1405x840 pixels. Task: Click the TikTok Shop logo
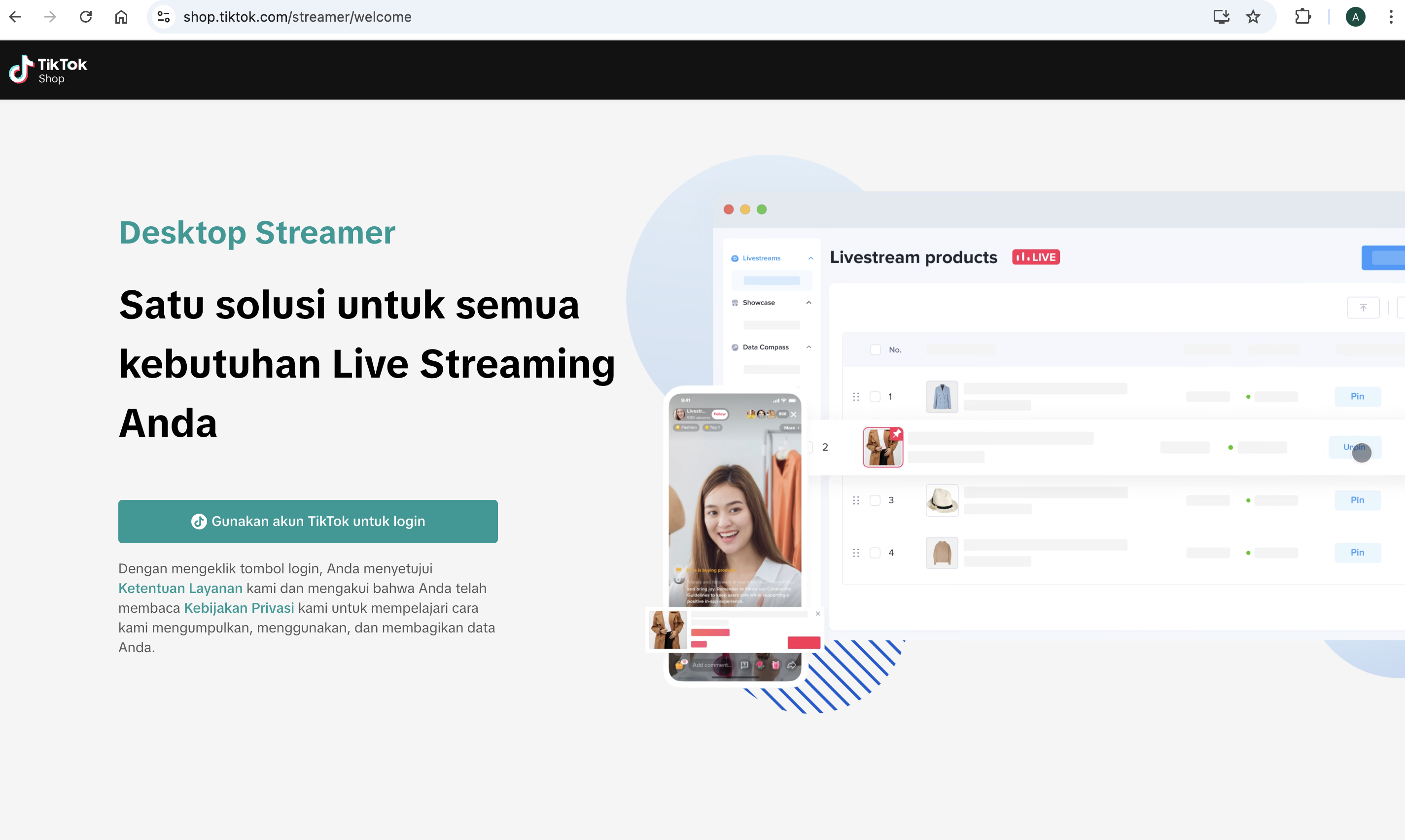47,70
